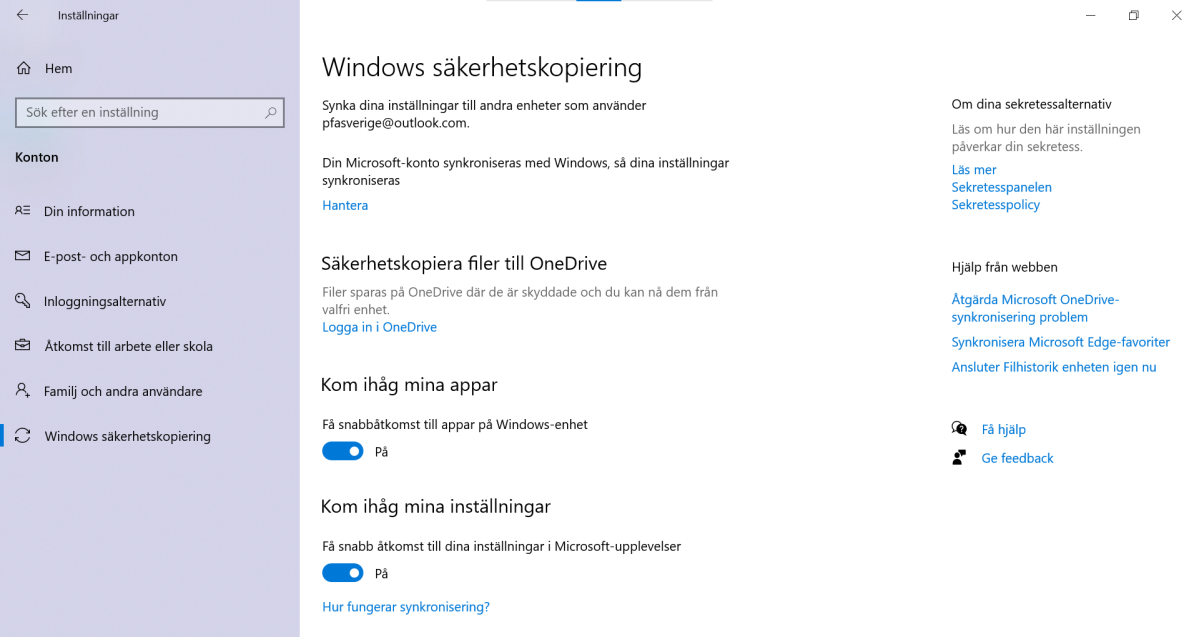Select Inloggningsalternativ in the sidebar

point(105,301)
